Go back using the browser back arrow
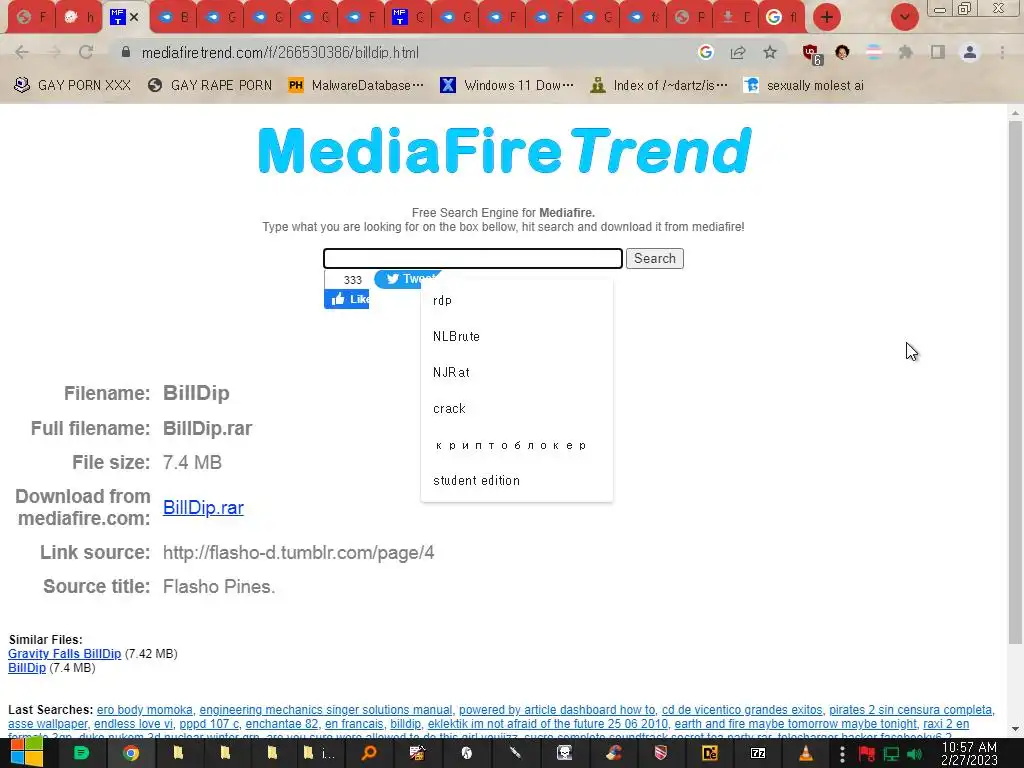This screenshot has height=768, width=1024. pos(22,52)
